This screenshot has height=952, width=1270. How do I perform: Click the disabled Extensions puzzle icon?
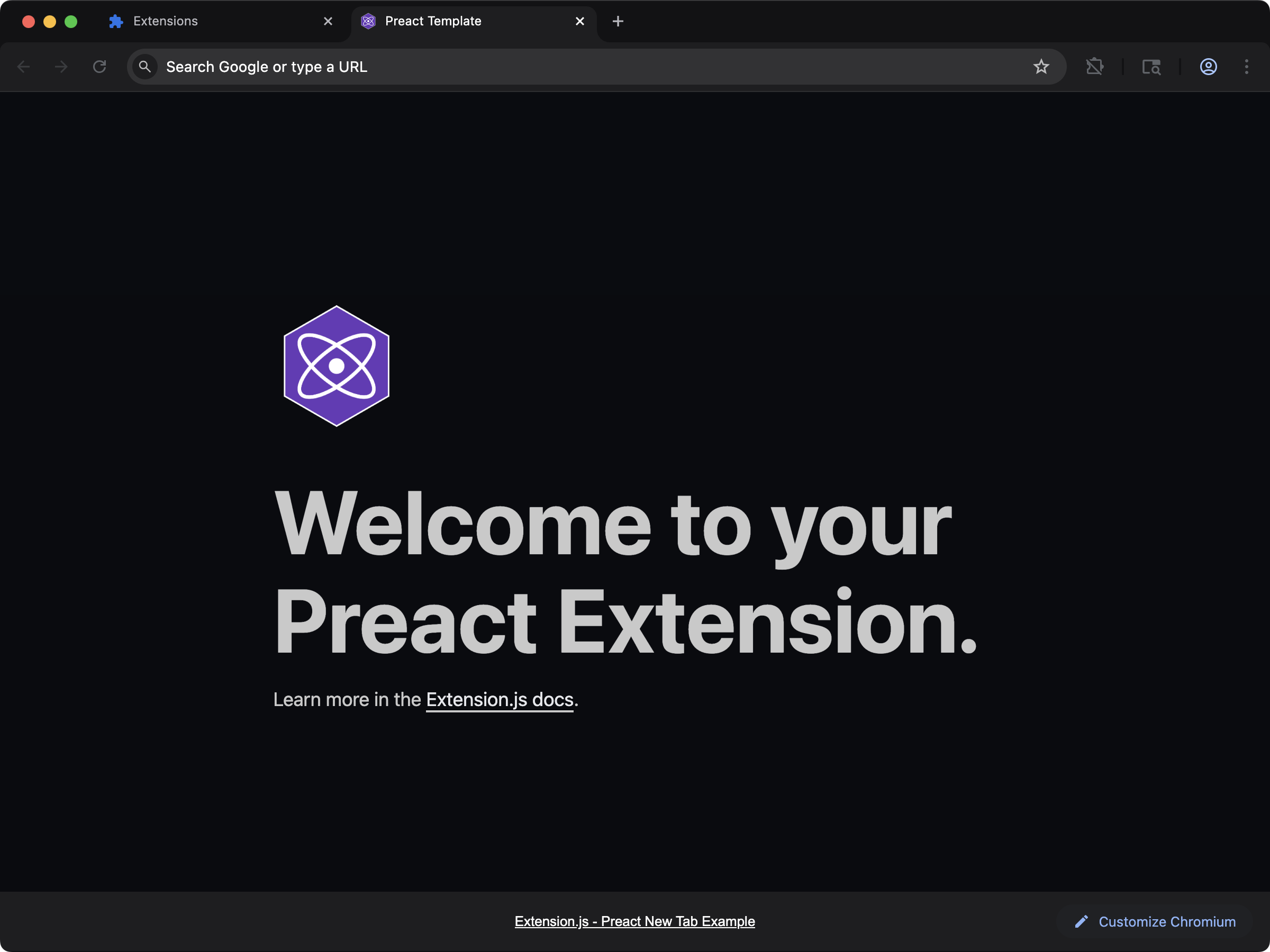1095,67
